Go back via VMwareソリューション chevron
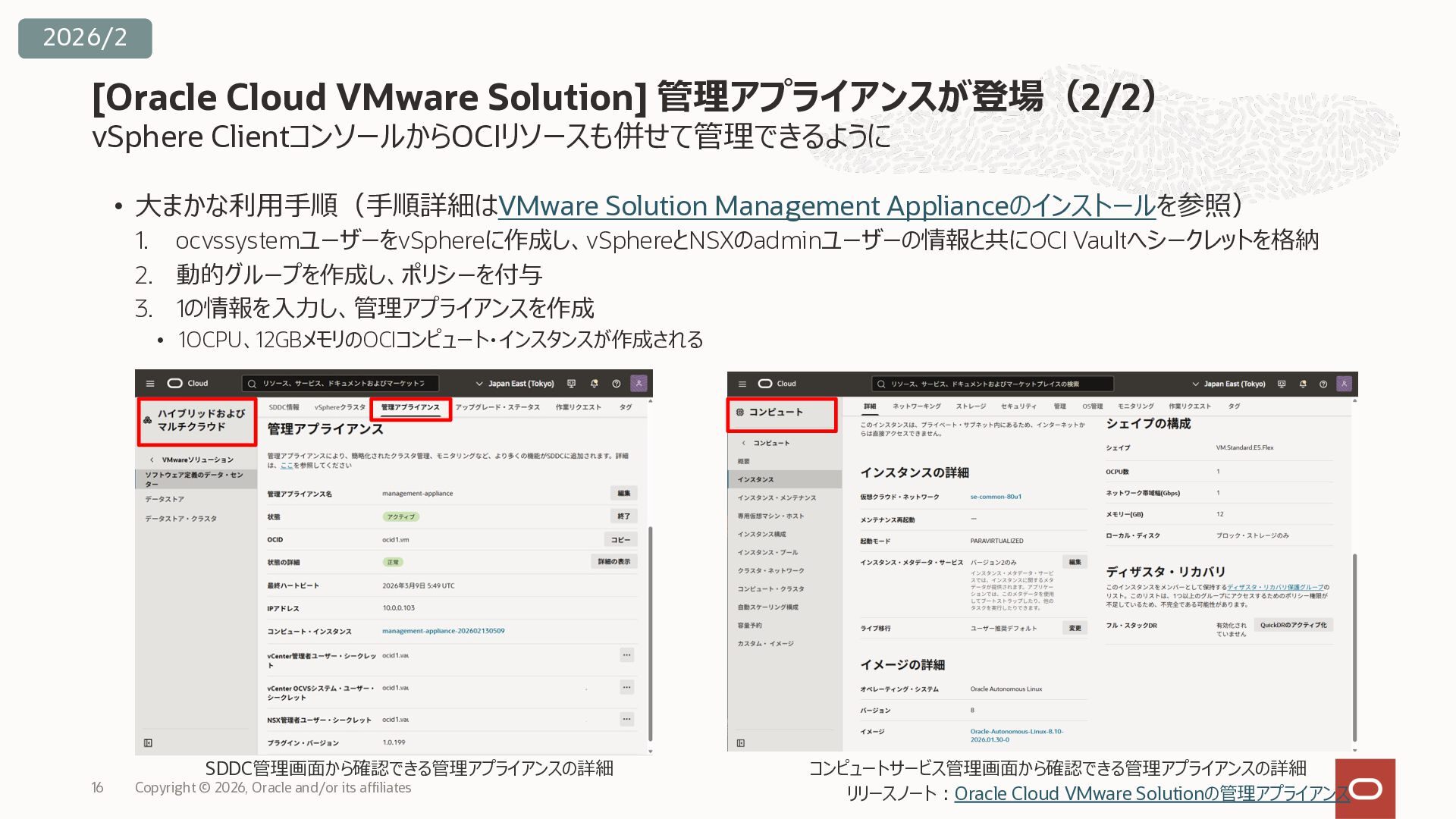Viewport: 1456px width, 819px height. (152, 460)
